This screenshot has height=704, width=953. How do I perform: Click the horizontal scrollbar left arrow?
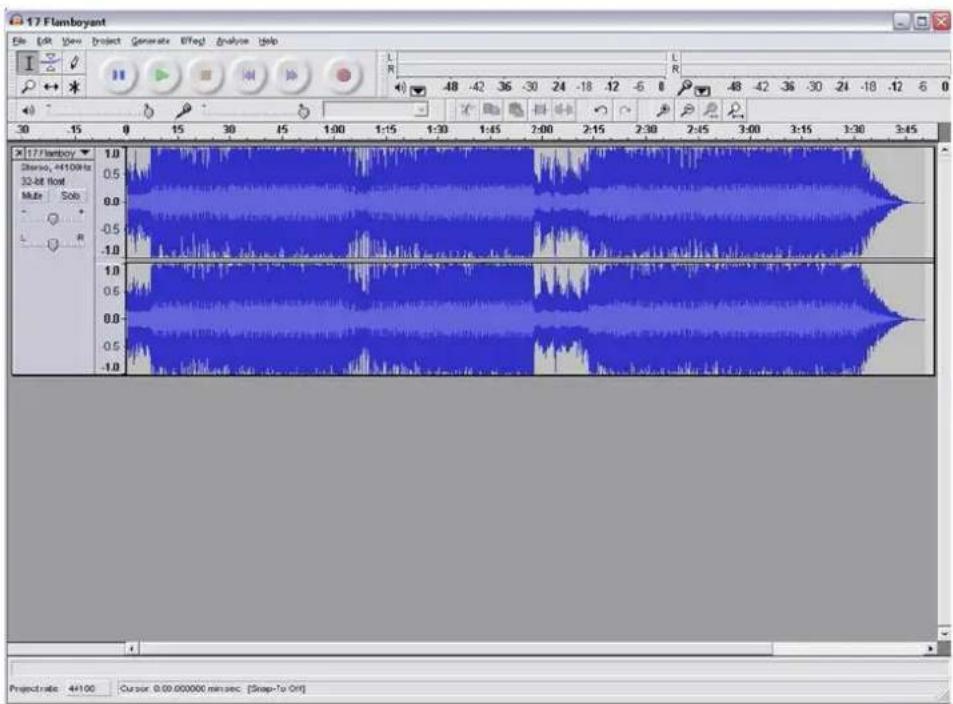coord(132,649)
